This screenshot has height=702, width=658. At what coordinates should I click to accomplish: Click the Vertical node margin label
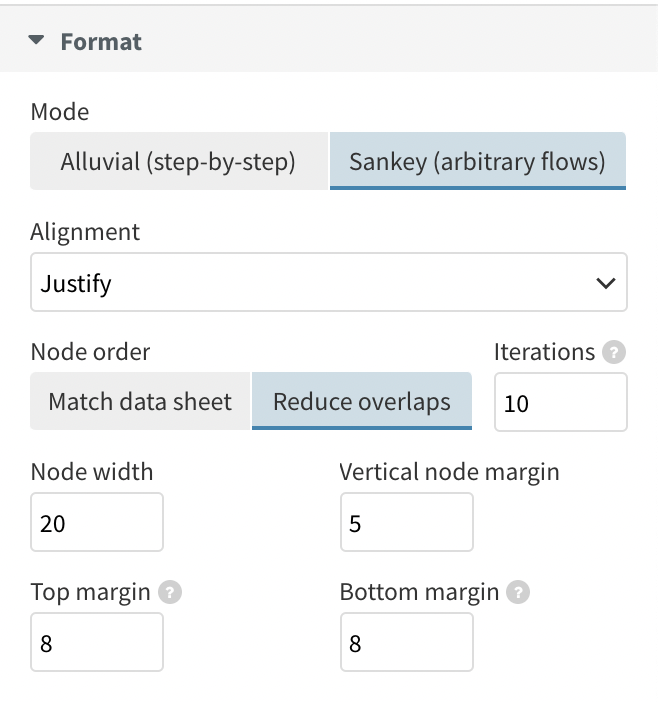coord(449,472)
